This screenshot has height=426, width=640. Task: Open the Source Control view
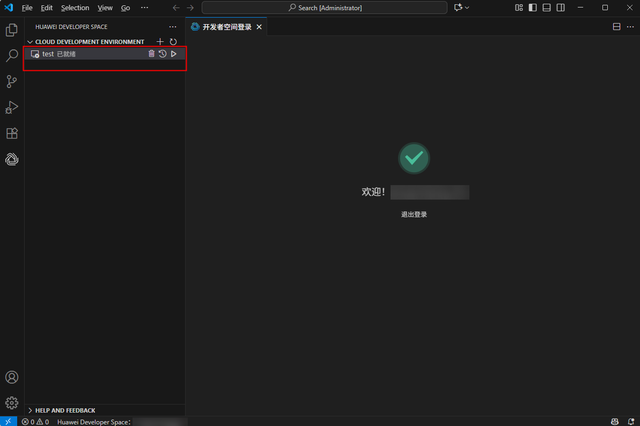12,82
